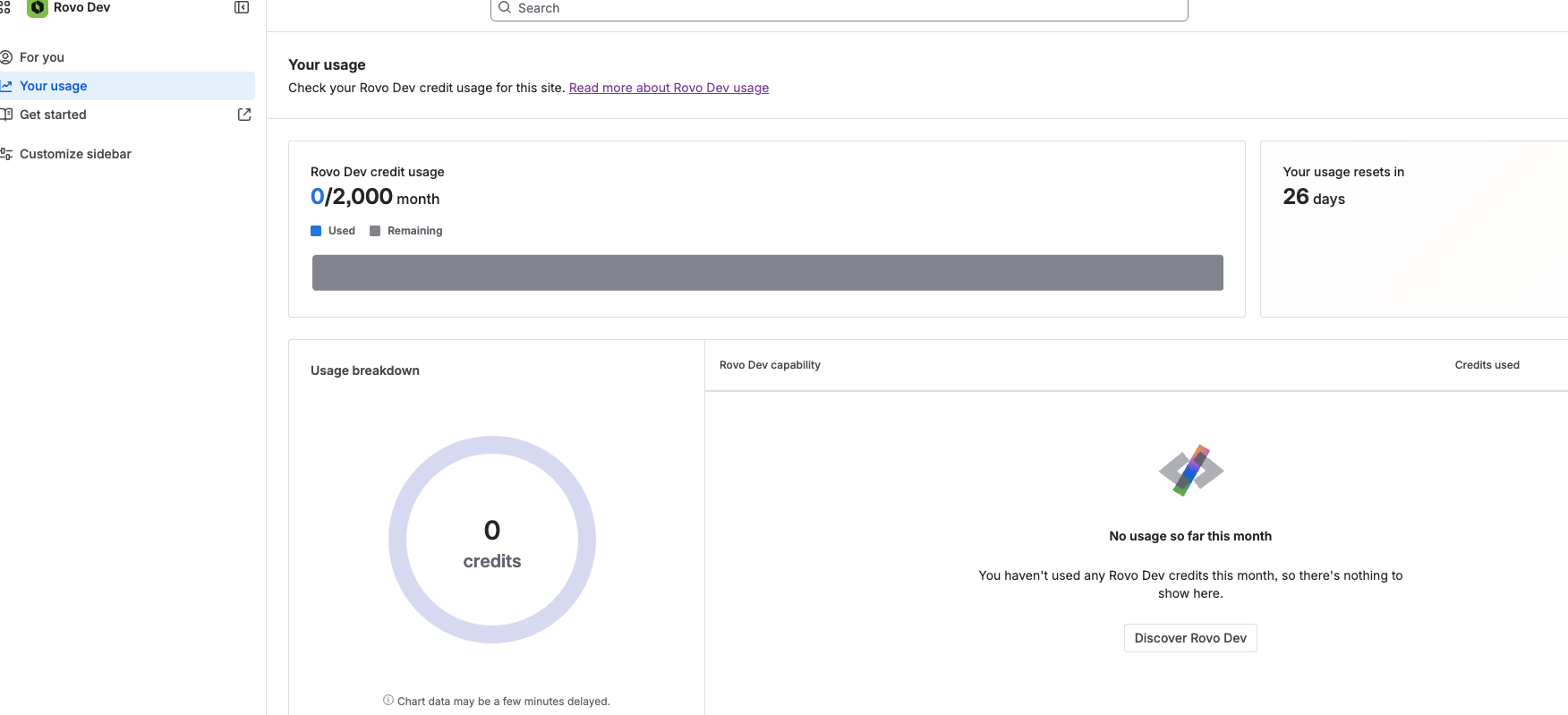
Task: Click the Your usage chart icon
Action: 5,86
